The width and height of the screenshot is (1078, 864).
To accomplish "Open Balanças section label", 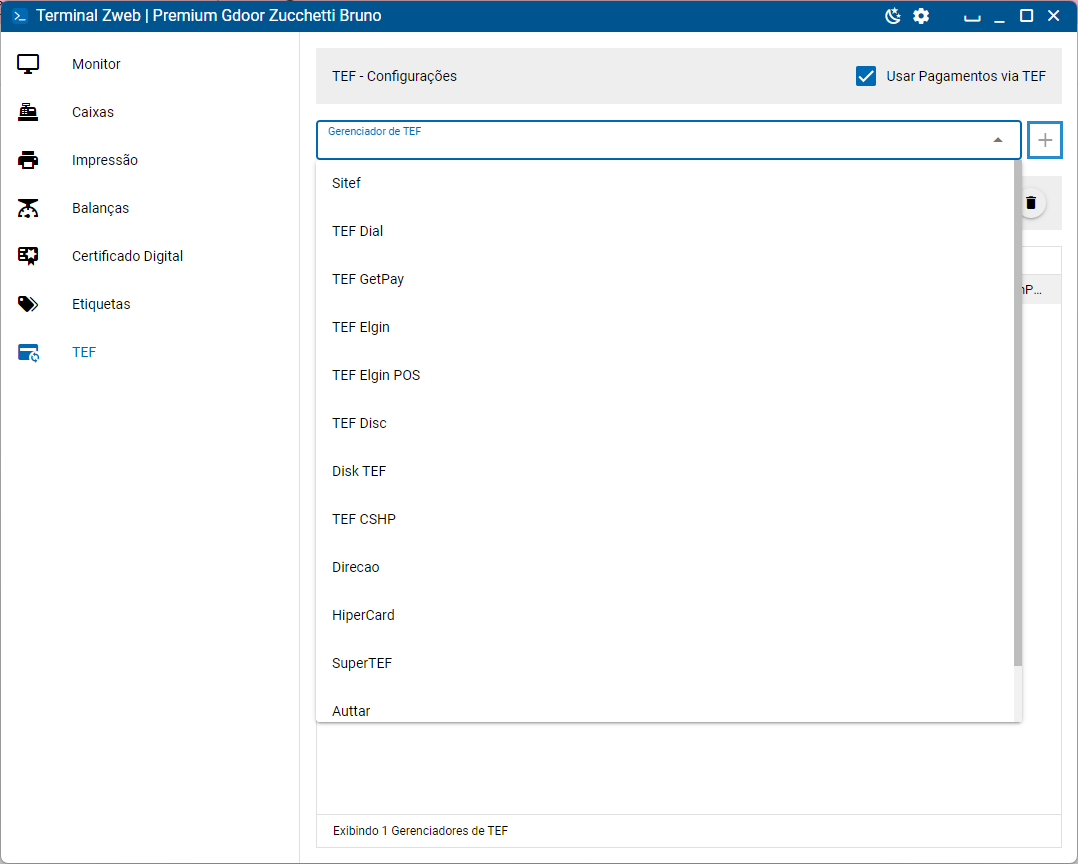I will (x=100, y=208).
